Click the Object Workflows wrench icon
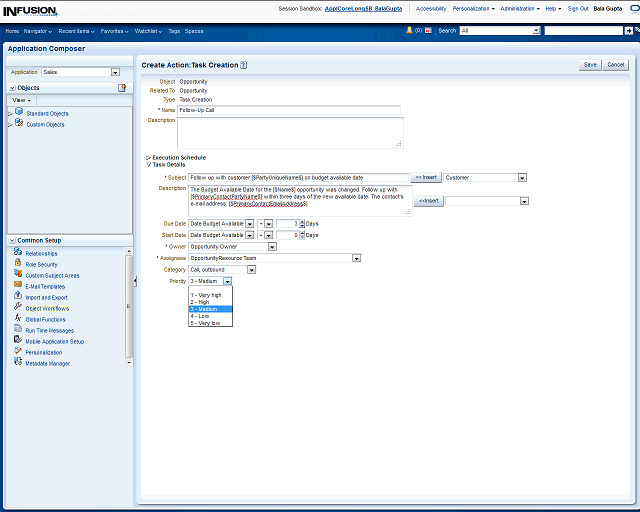Screen dimensions: 640x512 coord(18,308)
